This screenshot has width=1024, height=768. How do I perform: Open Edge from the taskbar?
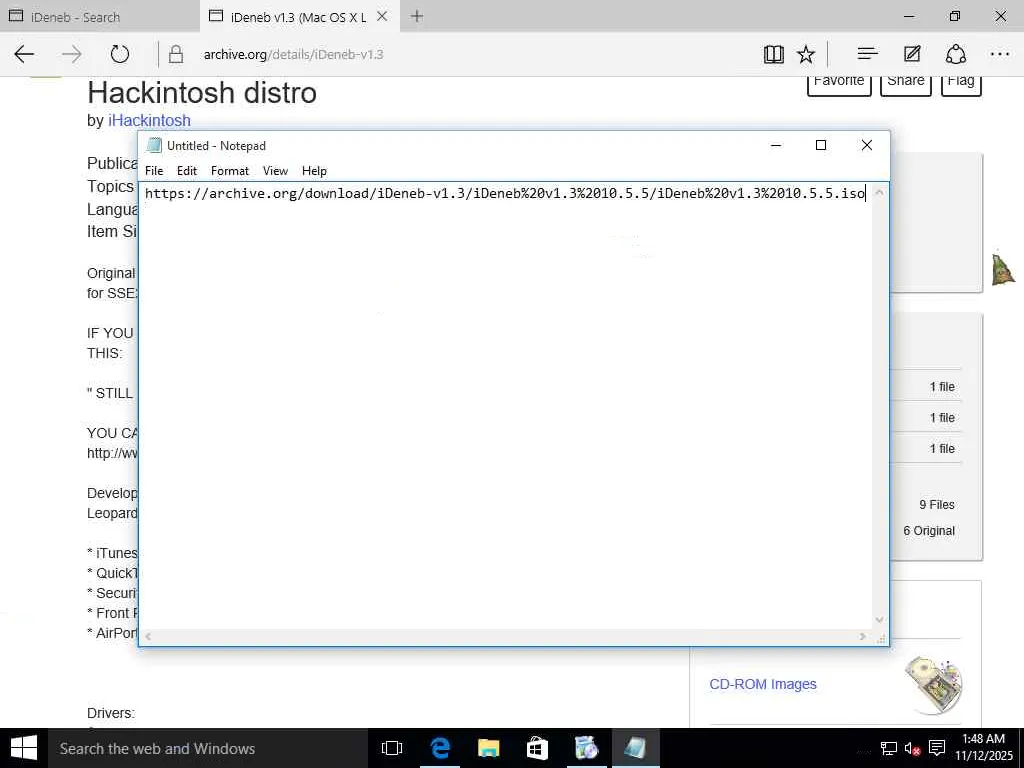[440, 748]
